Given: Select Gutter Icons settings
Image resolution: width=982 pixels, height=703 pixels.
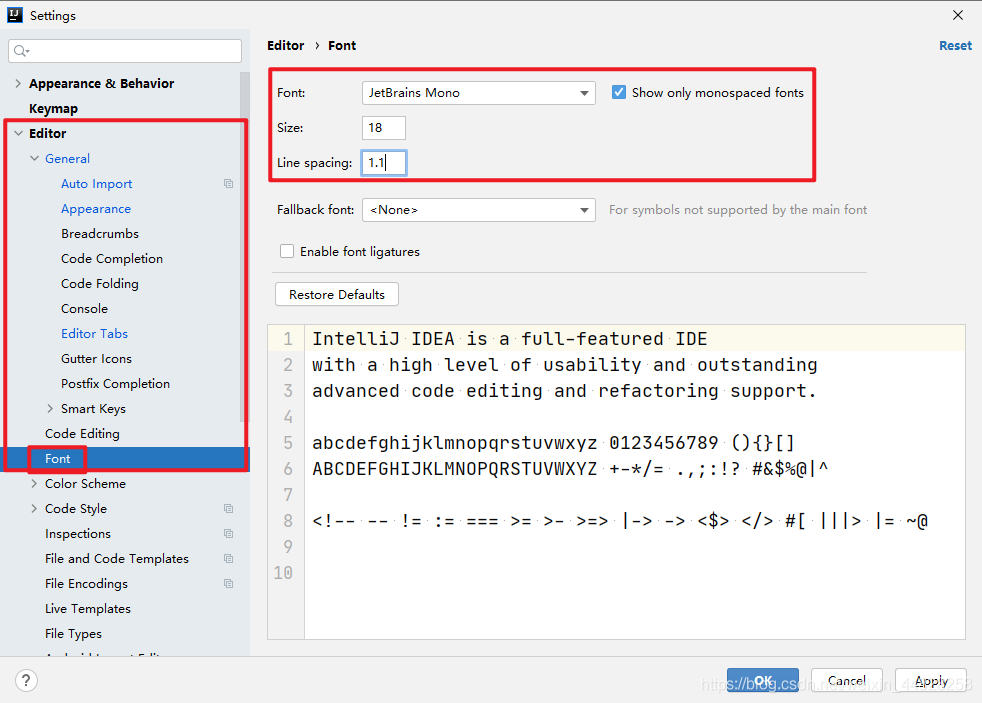Looking at the screenshot, I should (96, 359).
